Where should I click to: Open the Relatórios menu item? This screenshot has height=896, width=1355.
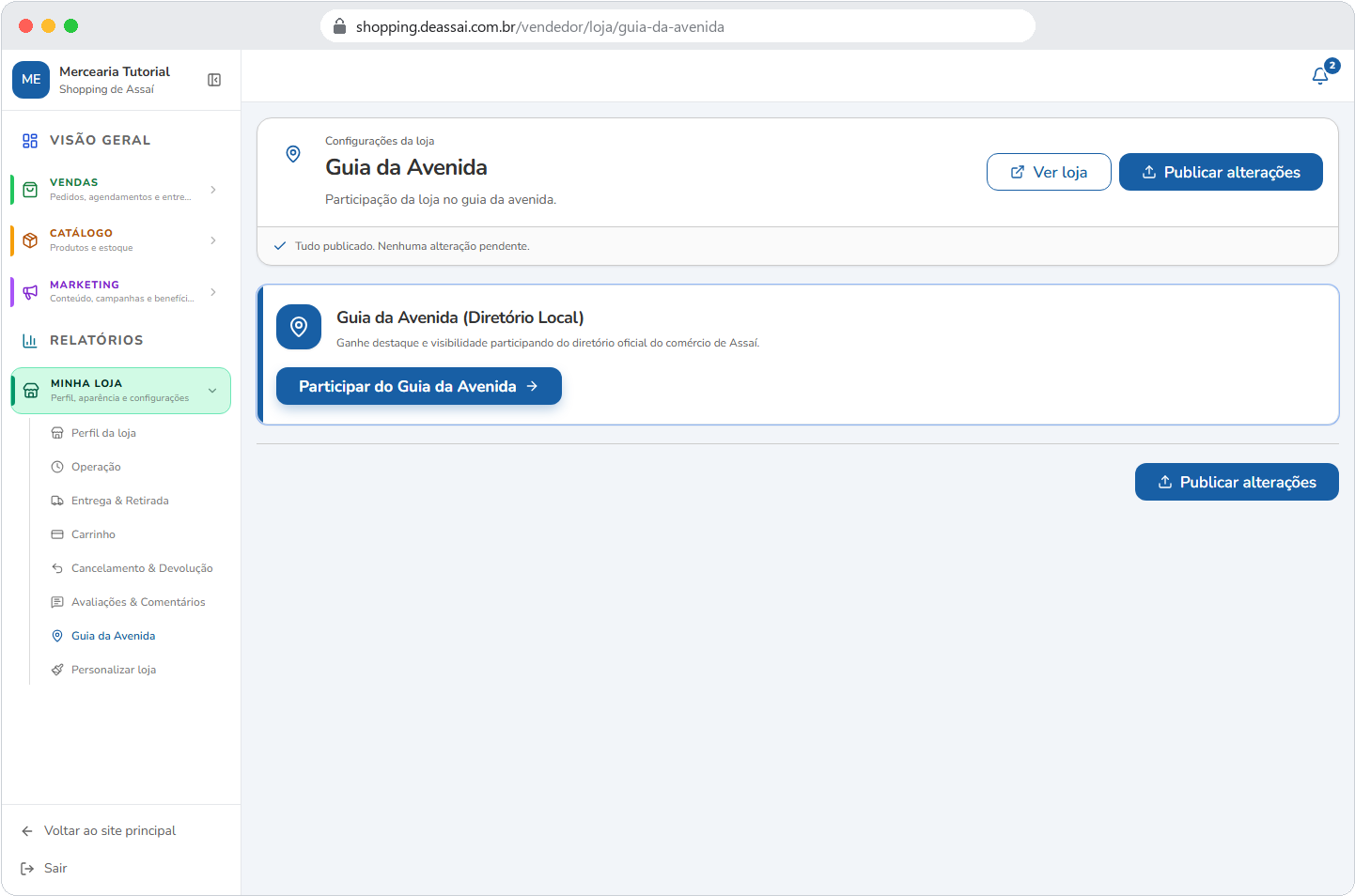tap(120, 341)
